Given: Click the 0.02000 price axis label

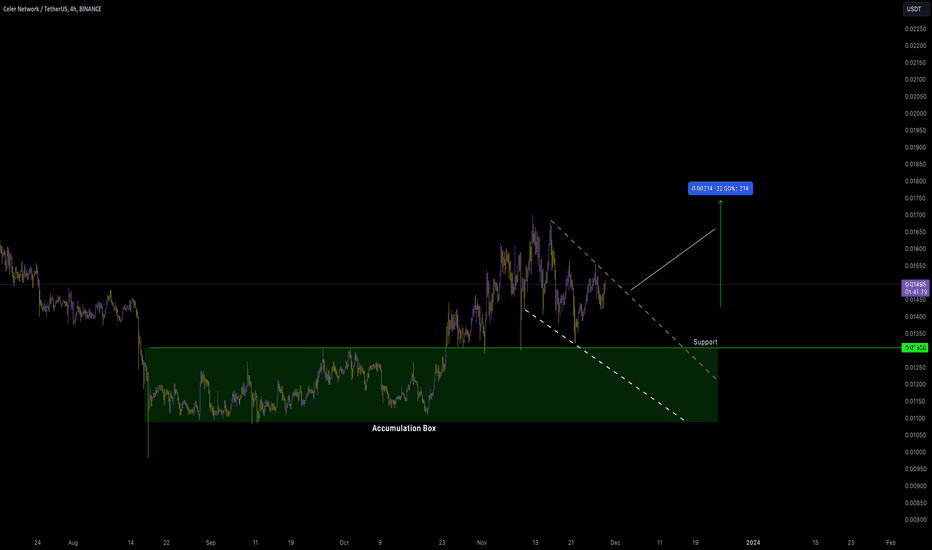Looking at the screenshot, I should (915, 114).
